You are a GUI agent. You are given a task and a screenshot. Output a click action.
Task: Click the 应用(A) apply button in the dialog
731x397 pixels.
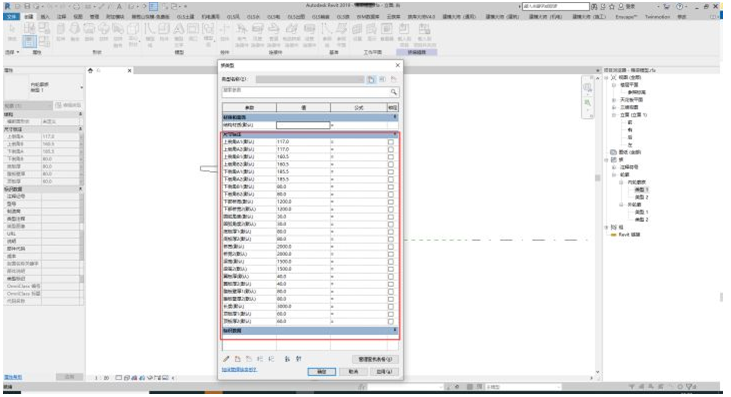[x=385, y=371]
